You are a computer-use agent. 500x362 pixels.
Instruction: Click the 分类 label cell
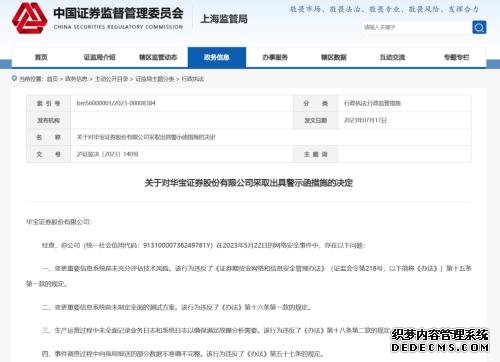pyautogui.click(x=316, y=103)
